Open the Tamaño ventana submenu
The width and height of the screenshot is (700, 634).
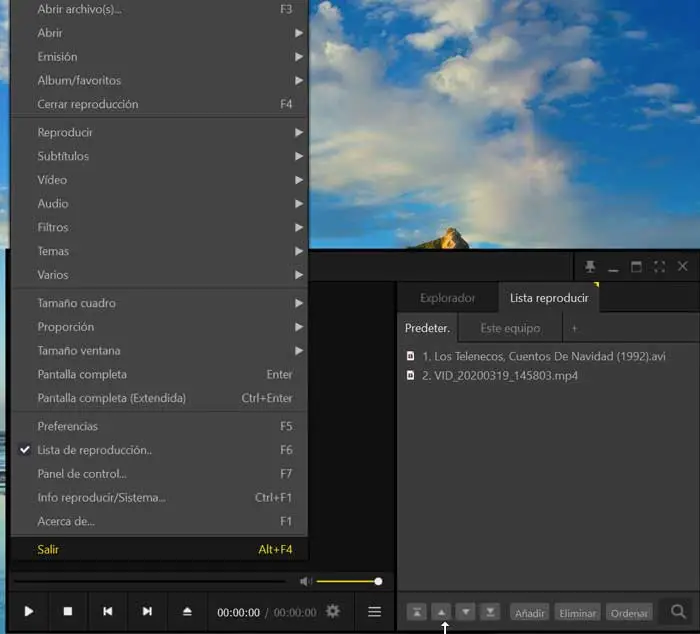click(159, 350)
